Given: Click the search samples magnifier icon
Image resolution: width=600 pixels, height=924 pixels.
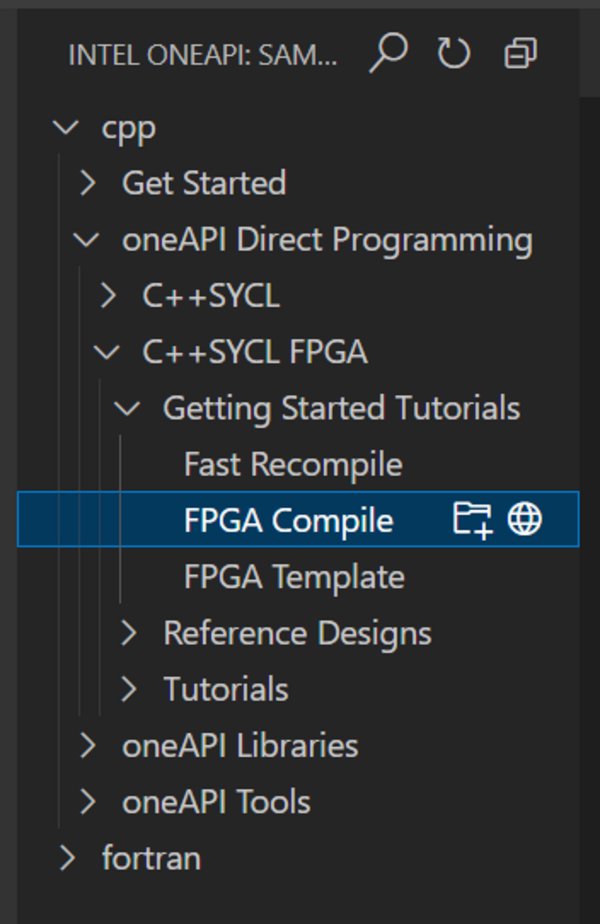Looking at the screenshot, I should 387,54.
